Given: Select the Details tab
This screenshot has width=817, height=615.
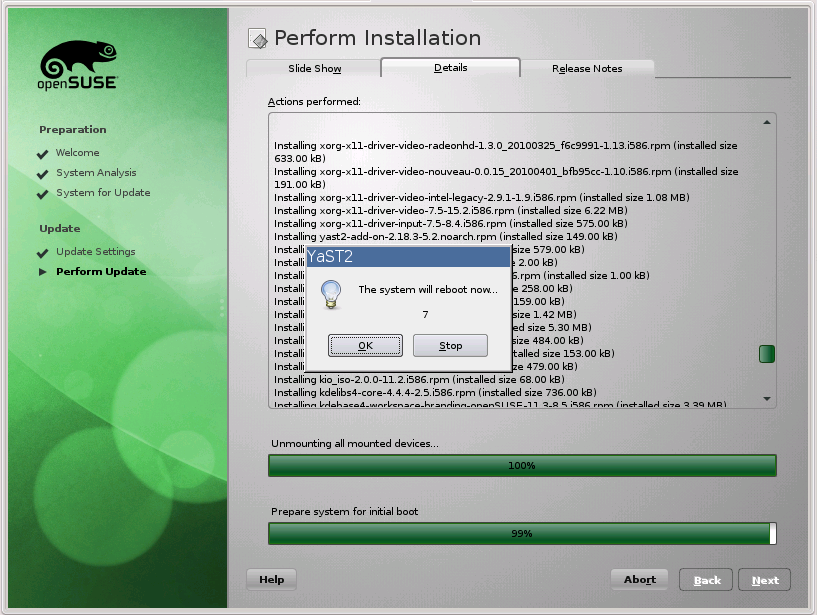Looking at the screenshot, I should [451, 67].
